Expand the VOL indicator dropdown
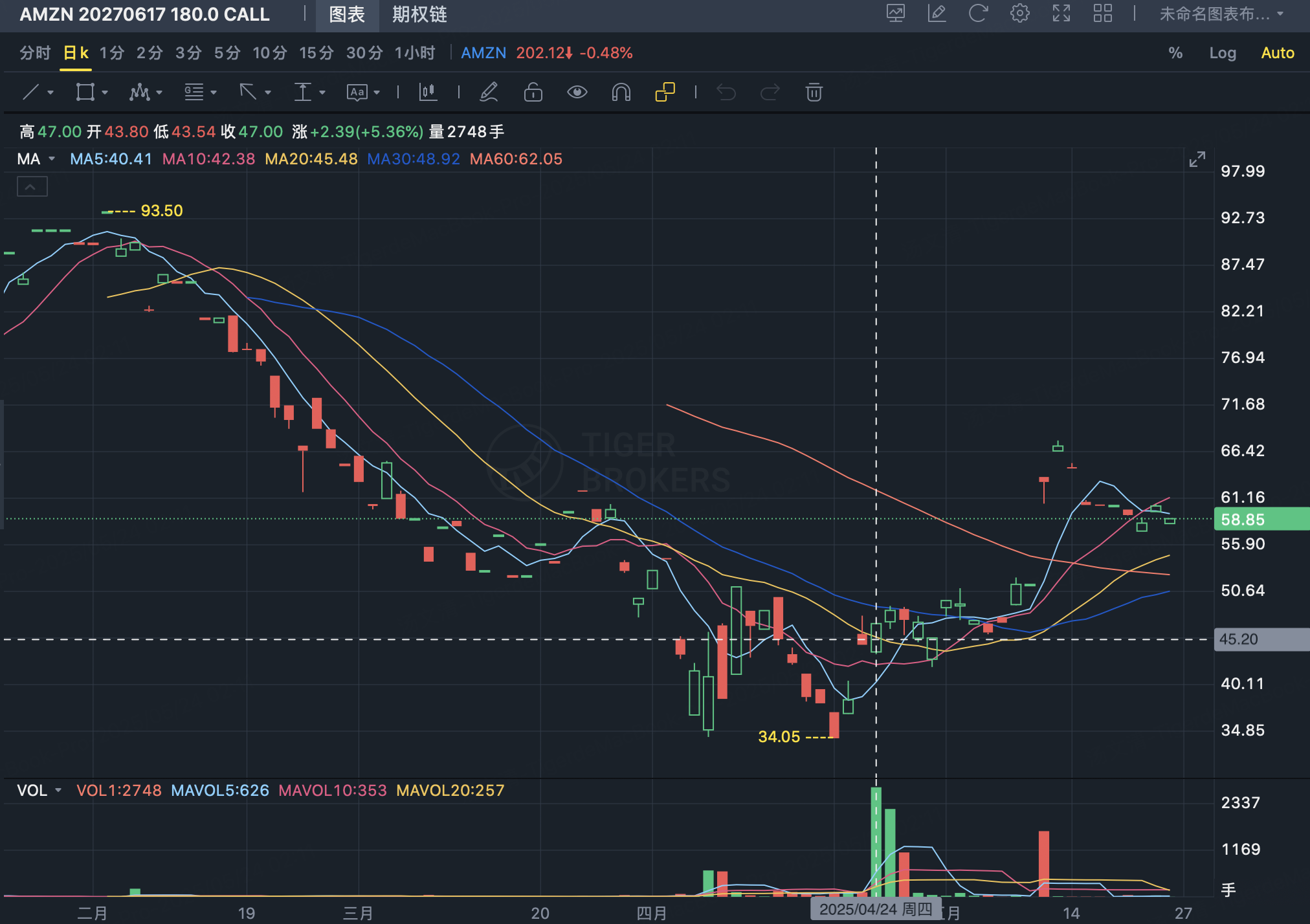1310x924 pixels. (58, 791)
